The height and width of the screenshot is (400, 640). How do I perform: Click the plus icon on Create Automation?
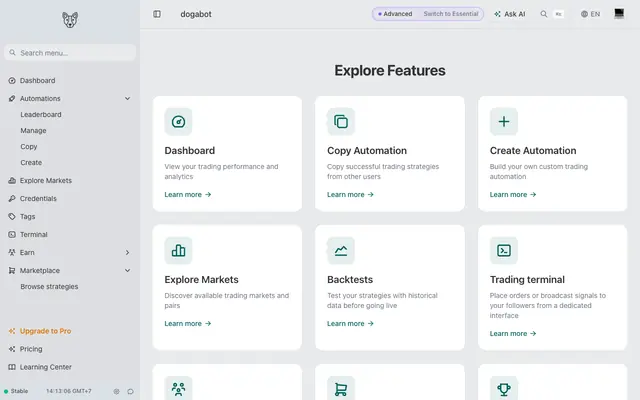pyautogui.click(x=504, y=122)
